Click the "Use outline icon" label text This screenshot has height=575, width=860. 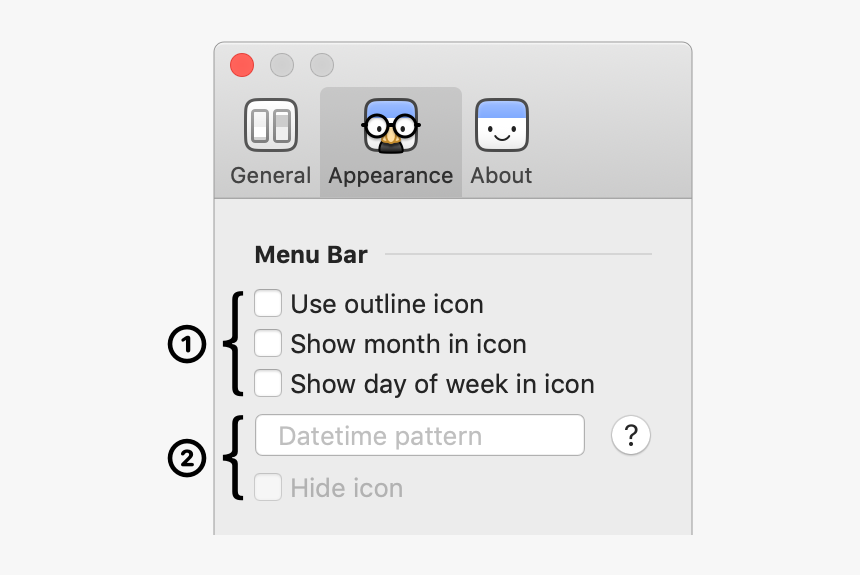click(387, 304)
